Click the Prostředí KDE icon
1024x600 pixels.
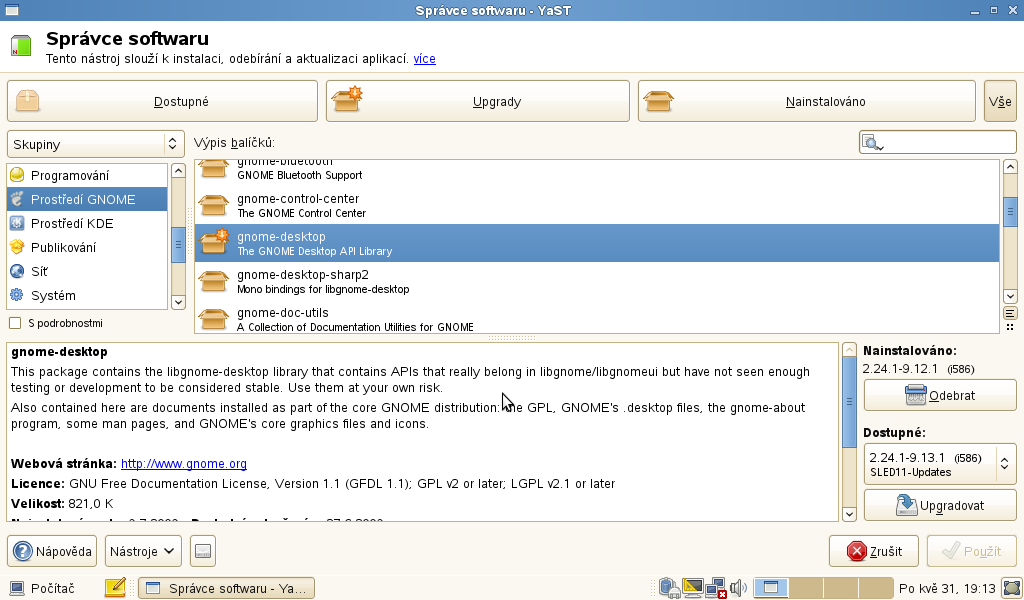[17, 223]
